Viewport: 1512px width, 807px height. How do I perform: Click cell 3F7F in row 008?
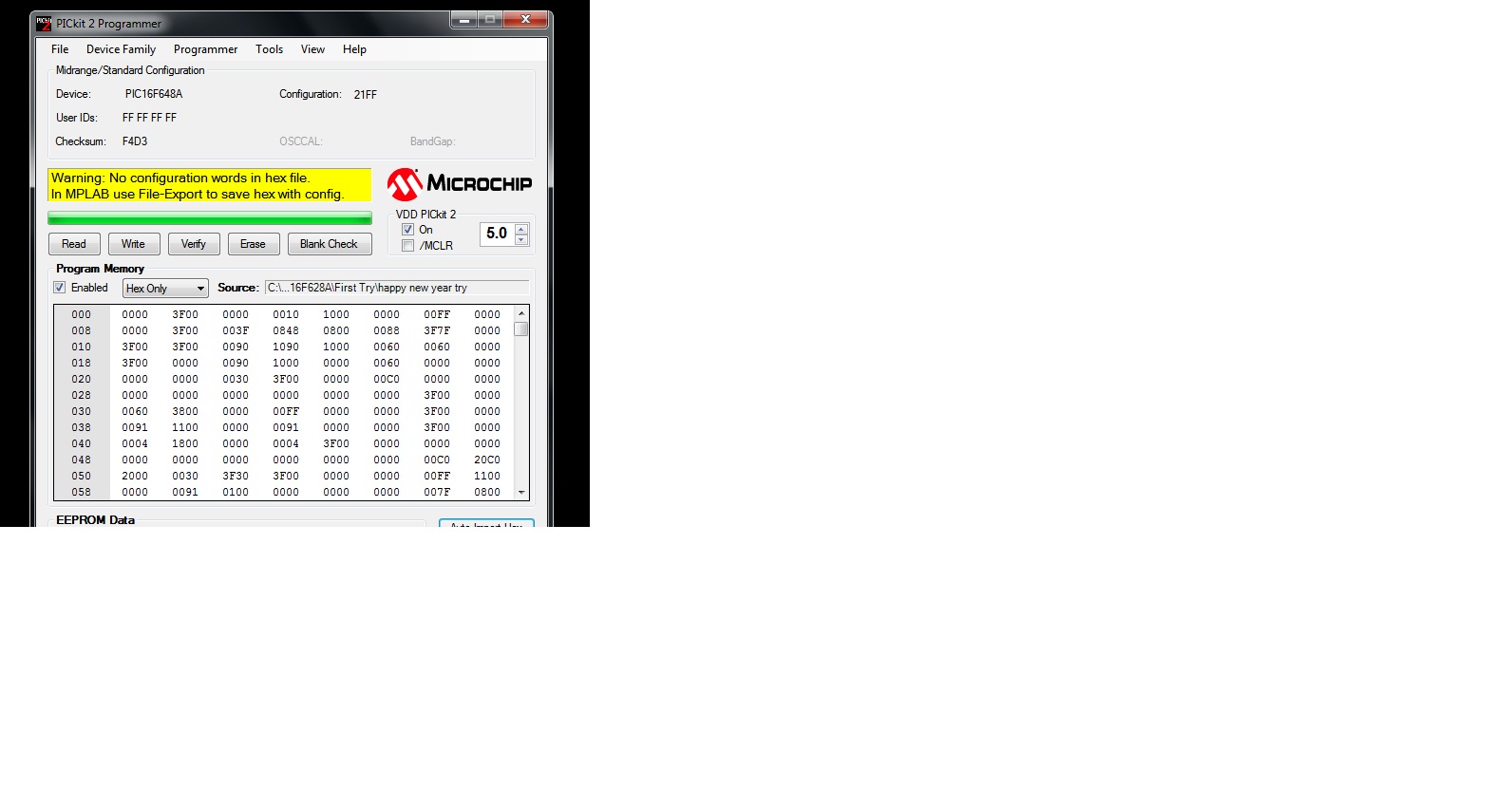[x=437, y=330]
